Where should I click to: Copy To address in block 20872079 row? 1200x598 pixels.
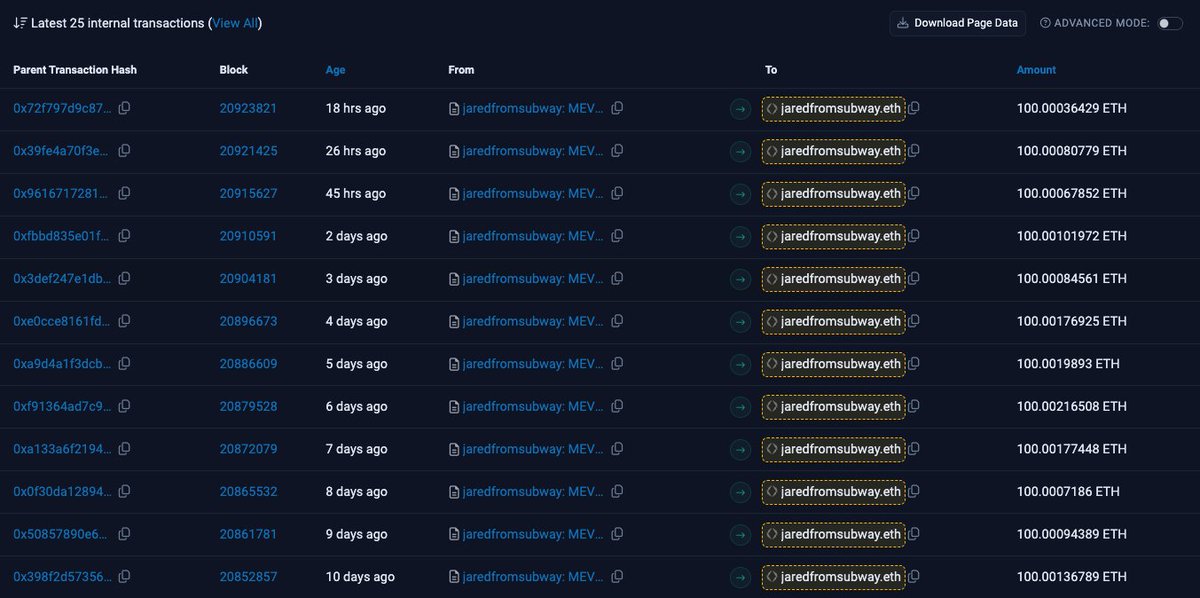(914, 449)
